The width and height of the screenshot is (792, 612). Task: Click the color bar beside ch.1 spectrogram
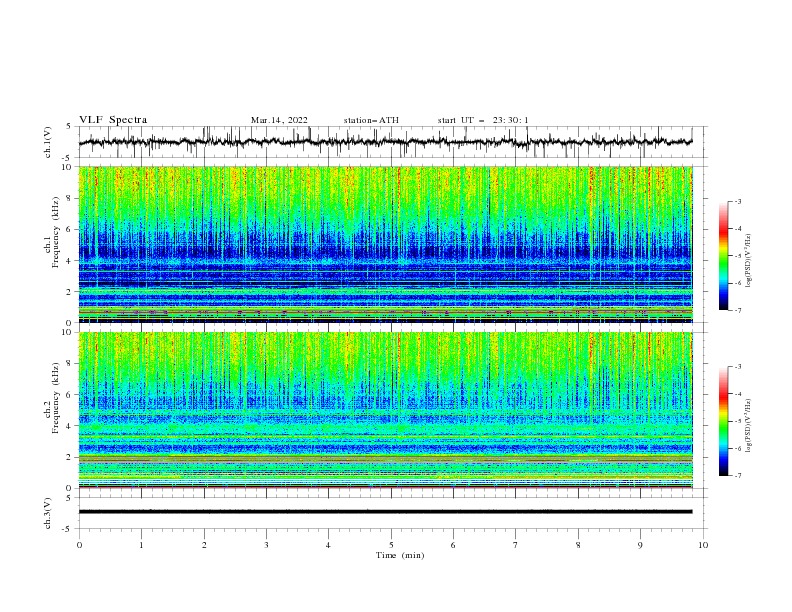(x=723, y=256)
